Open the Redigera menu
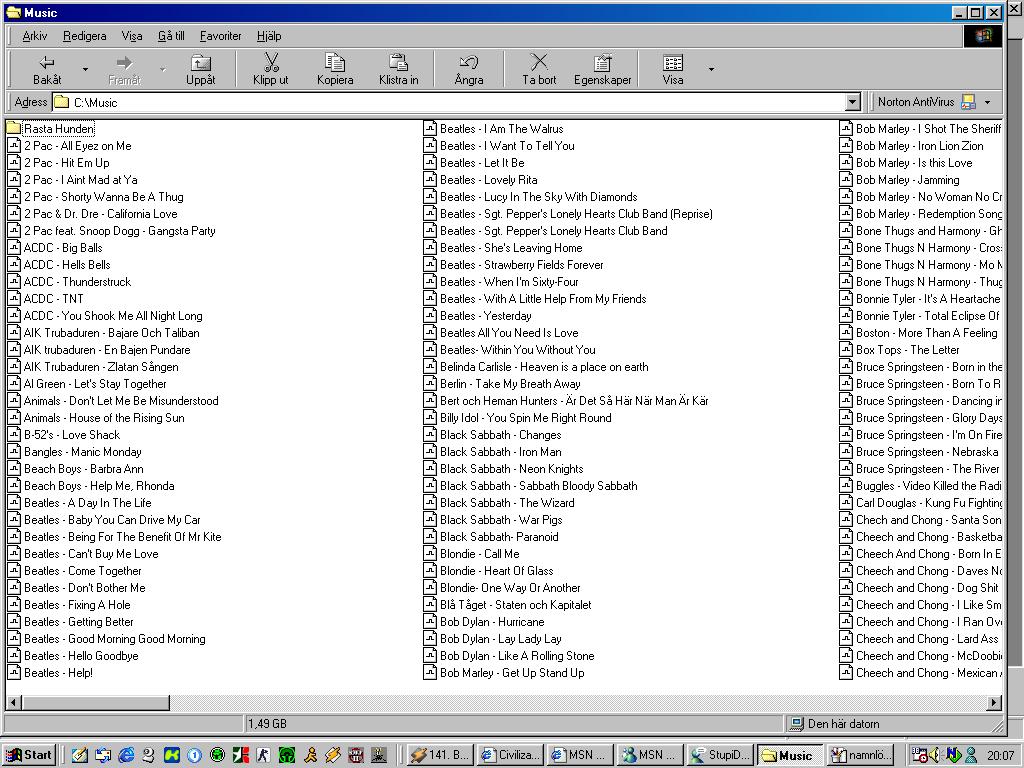The height and width of the screenshot is (768, 1024). (84, 36)
